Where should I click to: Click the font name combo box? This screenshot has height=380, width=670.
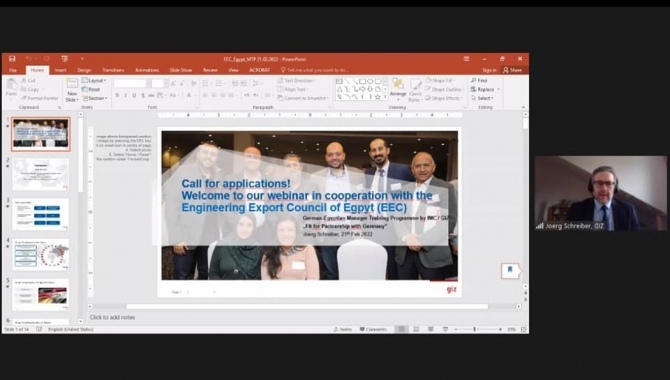click(x=132, y=84)
